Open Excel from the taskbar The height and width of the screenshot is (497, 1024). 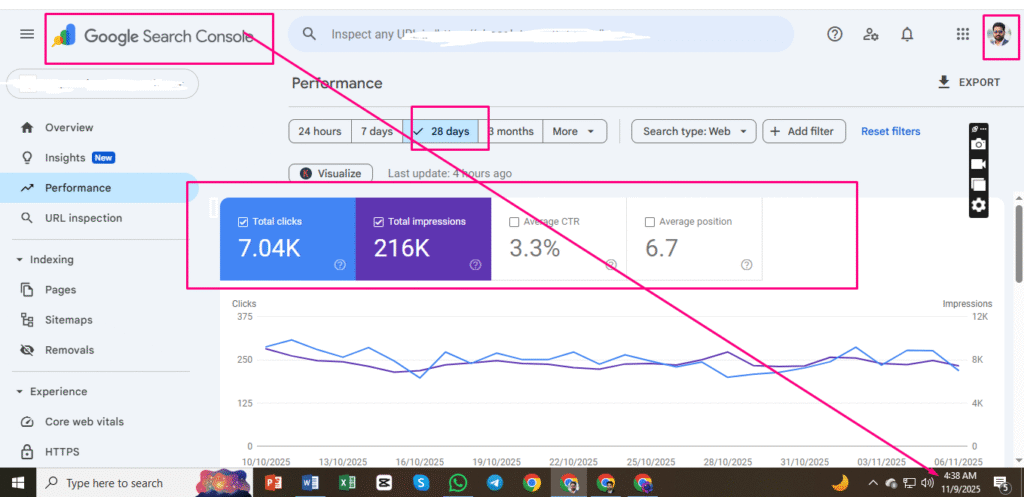347,483
